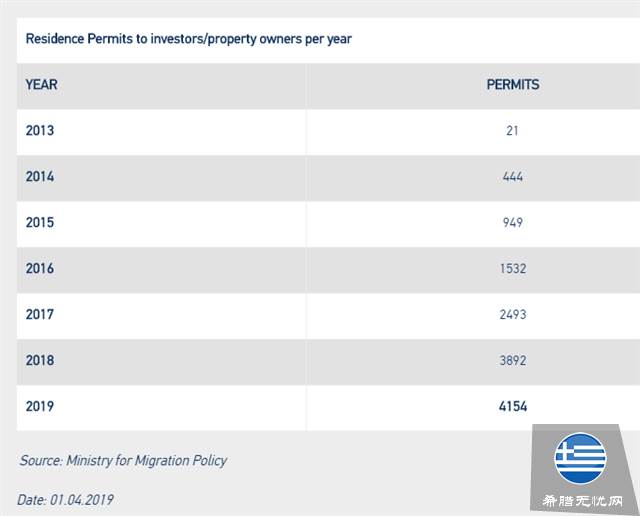The height and width of the screenshot is (516, 640).
Task: Click the table title about Residence Permits
Action: [x=188, y=40]
